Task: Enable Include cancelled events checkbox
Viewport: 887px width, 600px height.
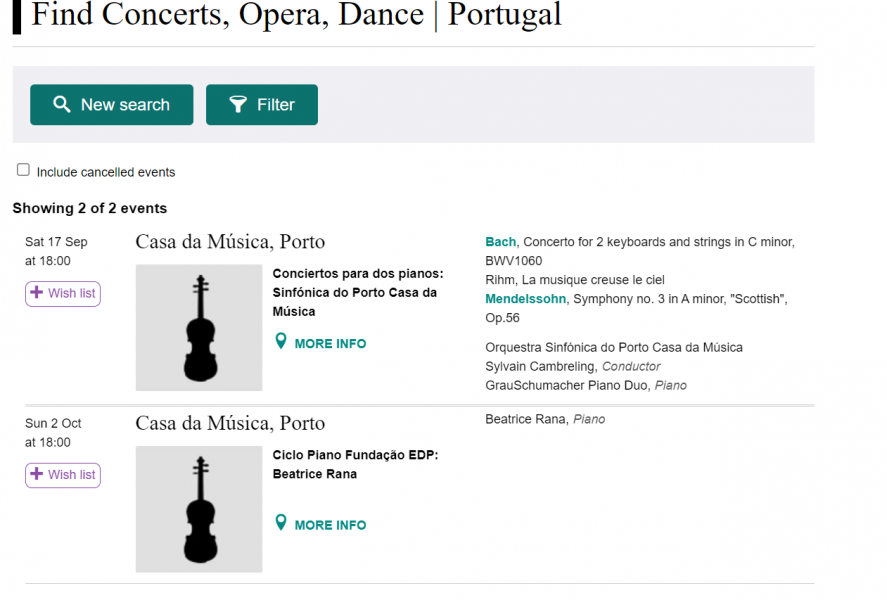Action: click(23, 170)
